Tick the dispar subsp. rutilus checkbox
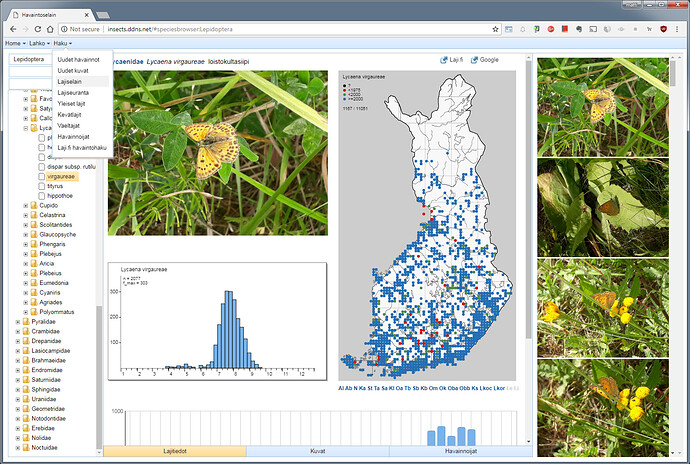Viewport: 690px width, 464px height. click(41, 167)
